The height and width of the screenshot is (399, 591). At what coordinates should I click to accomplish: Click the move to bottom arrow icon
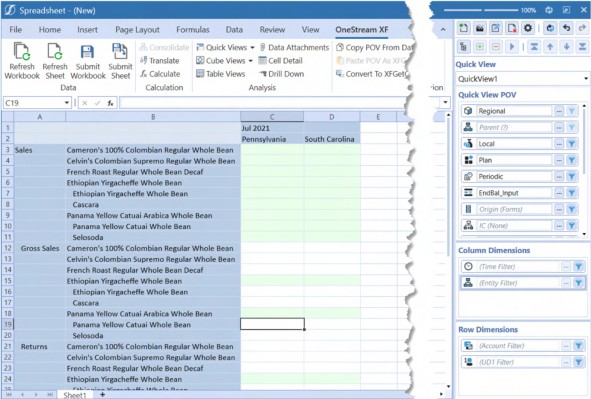582,47
